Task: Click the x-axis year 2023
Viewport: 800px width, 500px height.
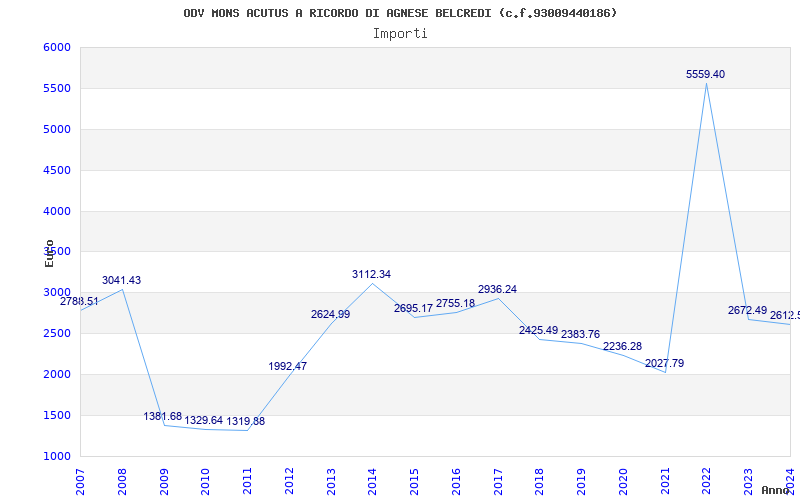Action: [x=748, y=482]
